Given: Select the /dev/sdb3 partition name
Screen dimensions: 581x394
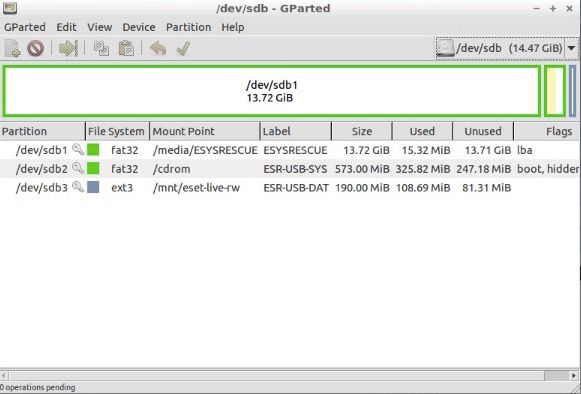Looking at the screenshot, I should pyautogui.click(x=42, y=188).
